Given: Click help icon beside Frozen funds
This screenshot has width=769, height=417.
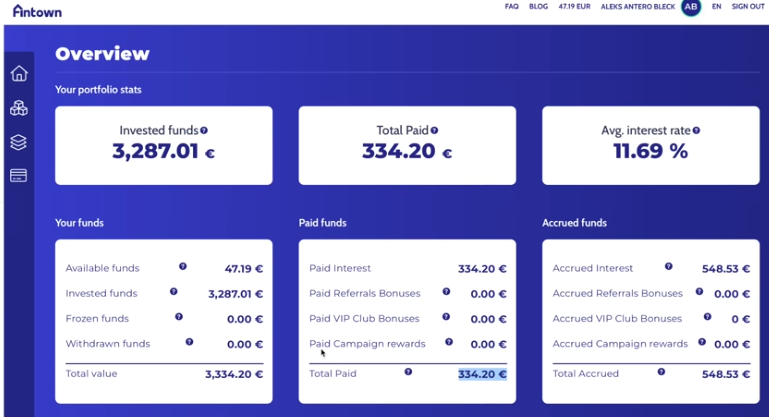Looking at the screenshot, I should [x=179, y=317].
